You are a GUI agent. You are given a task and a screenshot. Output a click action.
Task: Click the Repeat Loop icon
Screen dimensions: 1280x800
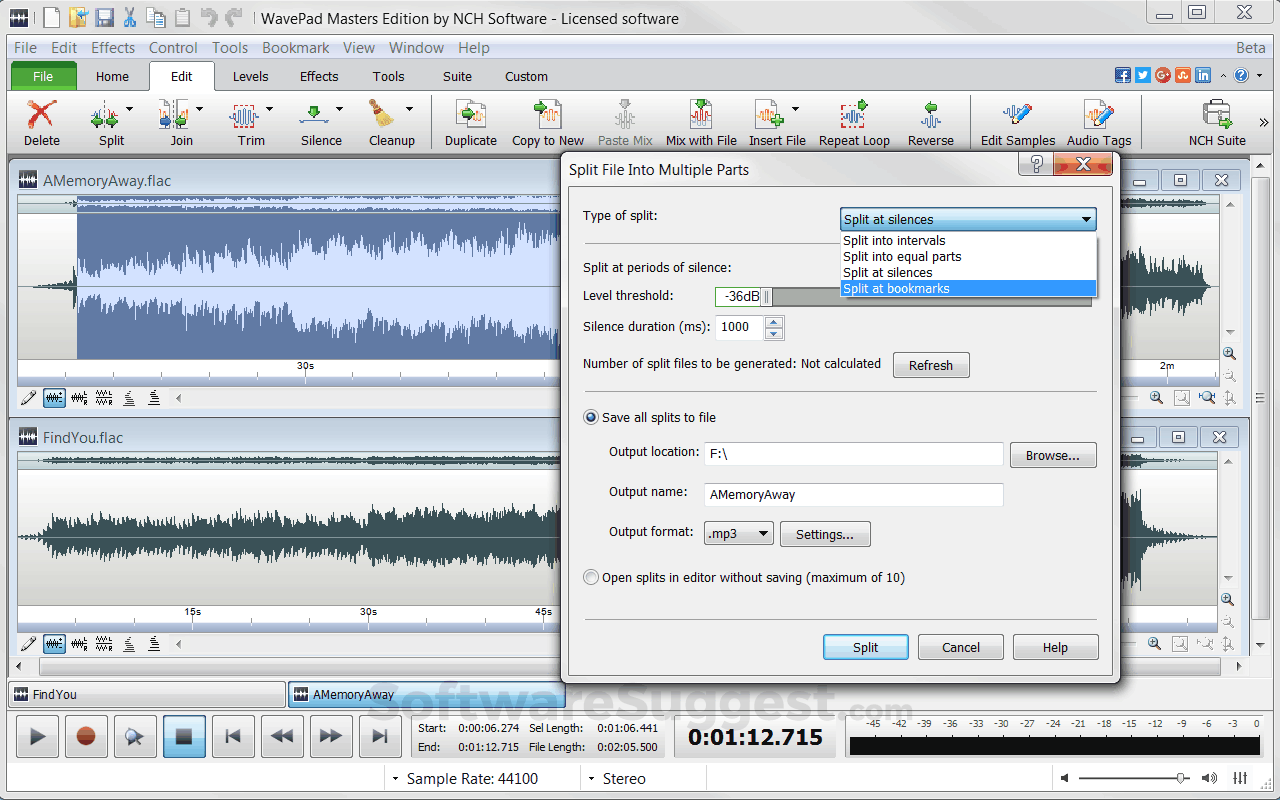pyautogui.click(x=853, y=115)
